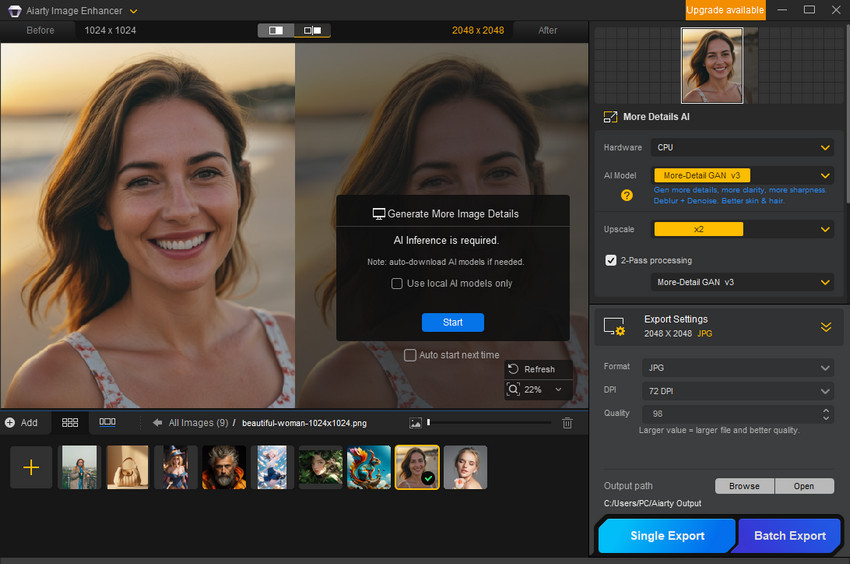Click the AI Model help question icon
This screenshot has width=850, height=564.
coord(627,195)
